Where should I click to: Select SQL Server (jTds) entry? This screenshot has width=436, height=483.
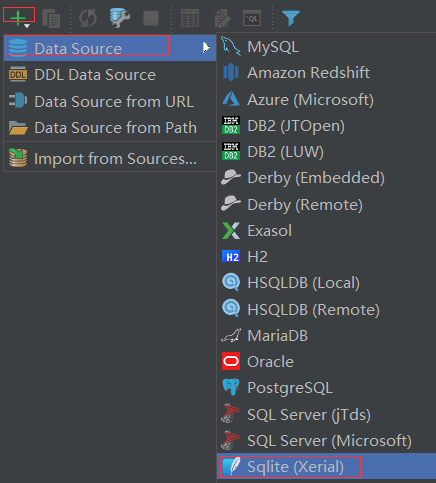[x=326, y=414]
